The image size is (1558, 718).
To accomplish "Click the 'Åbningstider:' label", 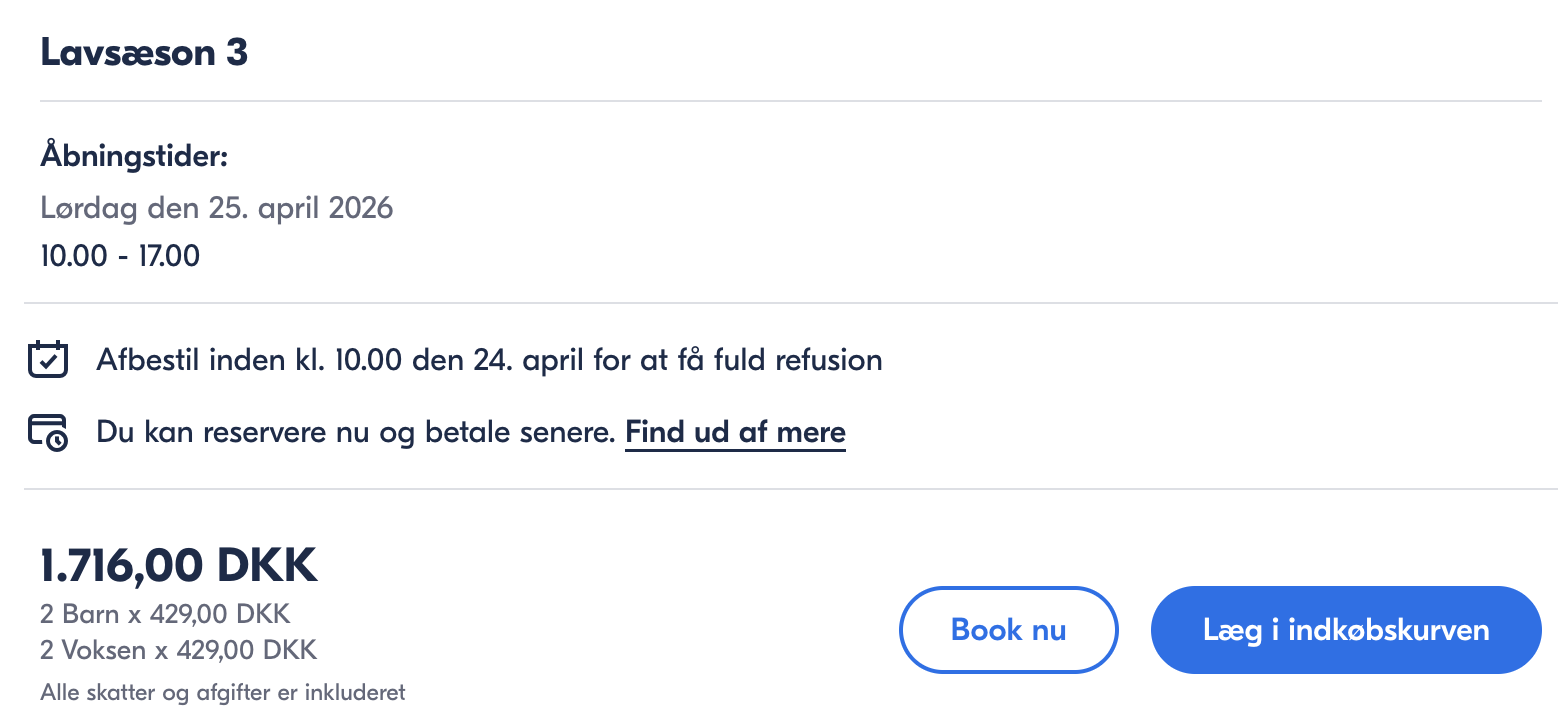I will [x=134, y=156].
